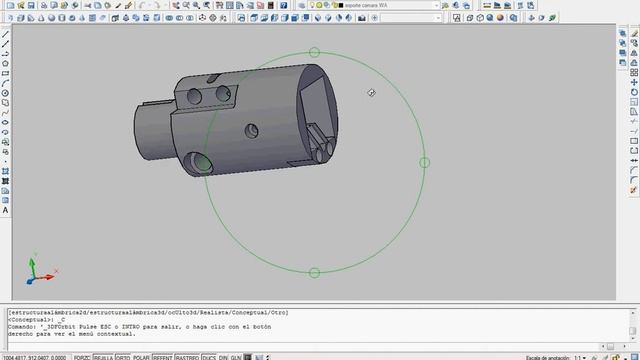Click the '_3DFOrbit' command history line
640x360 pixels.
(140, 327)
